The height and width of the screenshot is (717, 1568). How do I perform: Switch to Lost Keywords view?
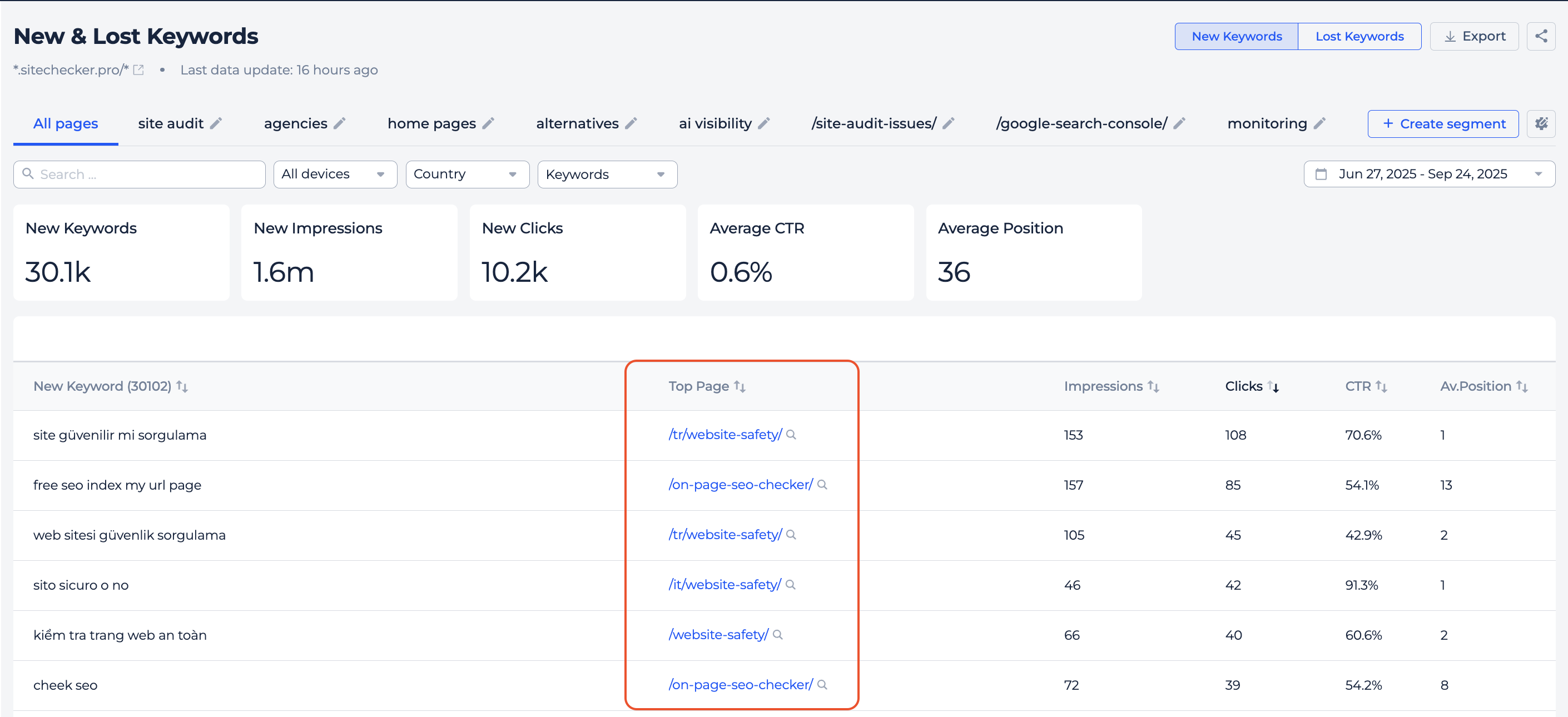[1359, 37]
